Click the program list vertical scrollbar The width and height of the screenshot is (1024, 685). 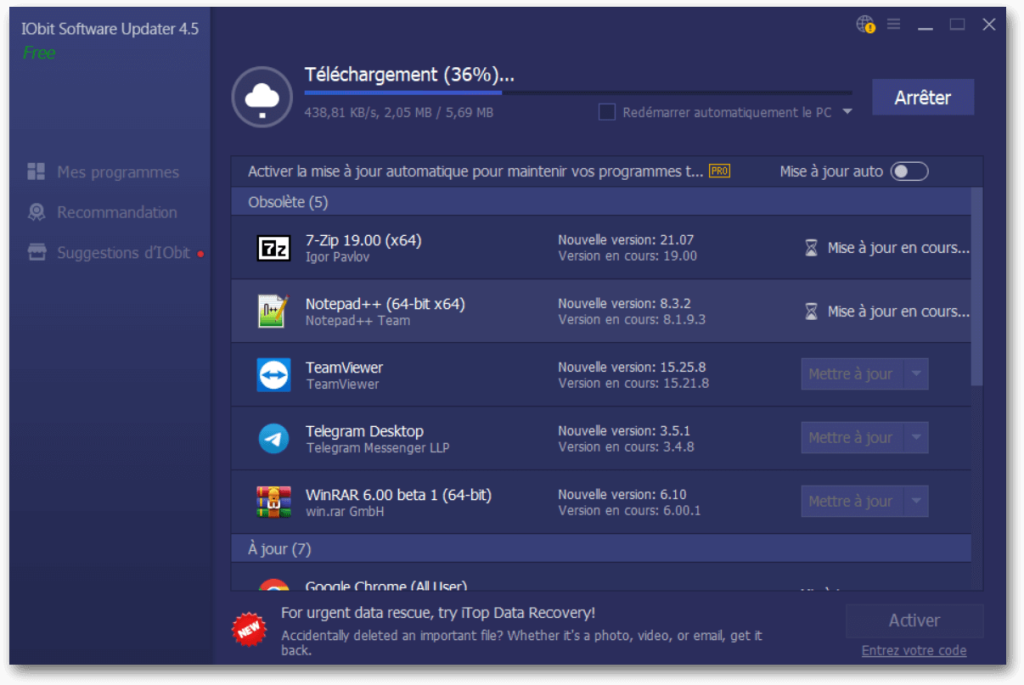coord(976,287)
